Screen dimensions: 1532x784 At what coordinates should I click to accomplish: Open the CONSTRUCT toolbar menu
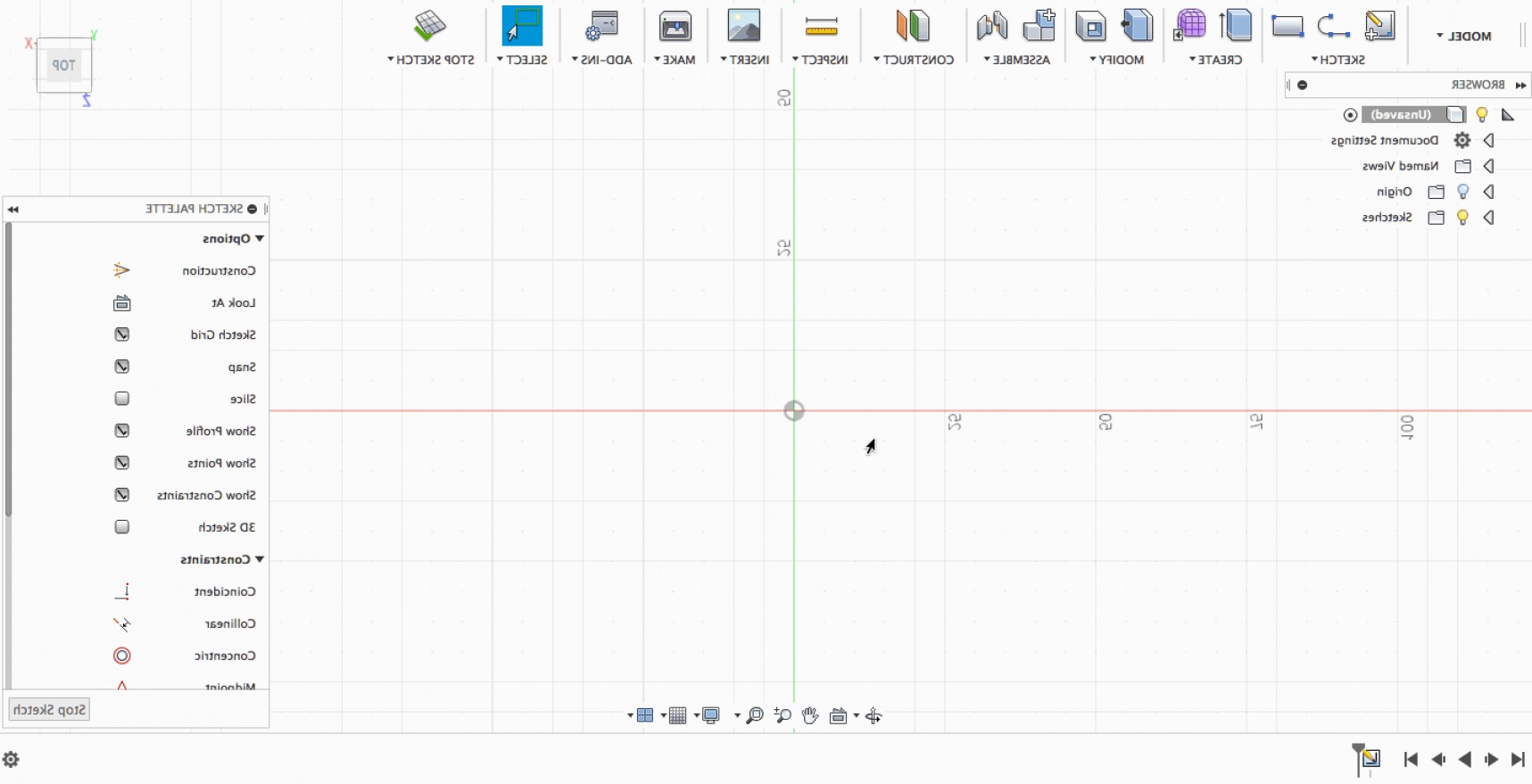913,60
